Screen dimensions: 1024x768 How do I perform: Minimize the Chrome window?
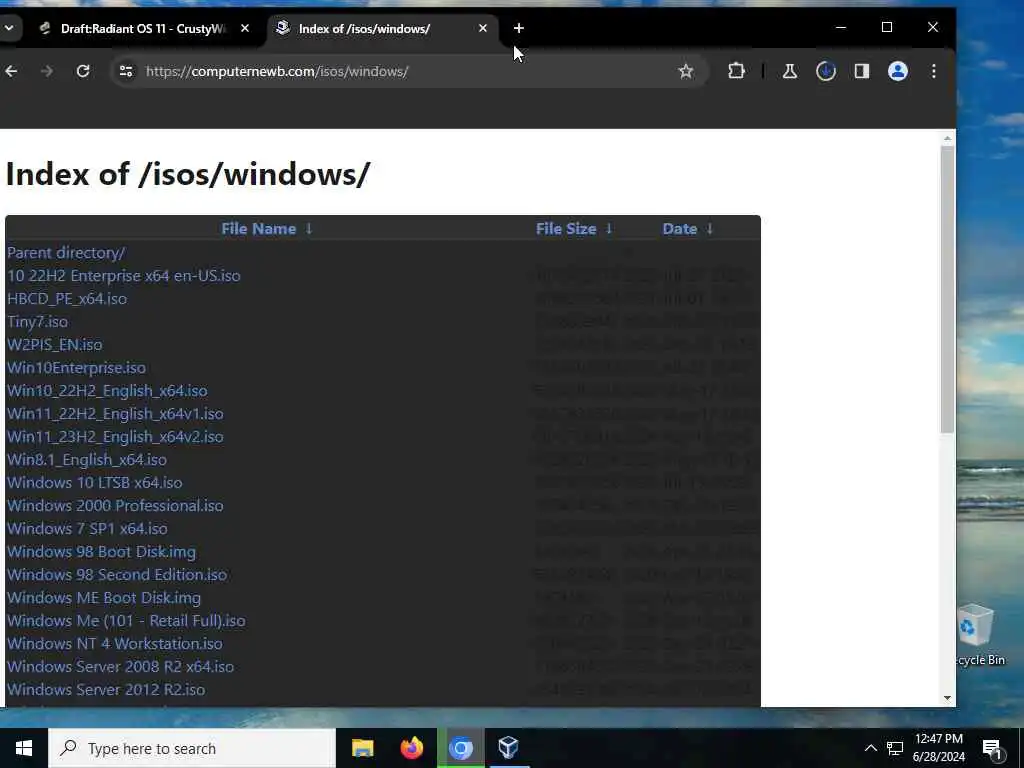tap(841, 27)
